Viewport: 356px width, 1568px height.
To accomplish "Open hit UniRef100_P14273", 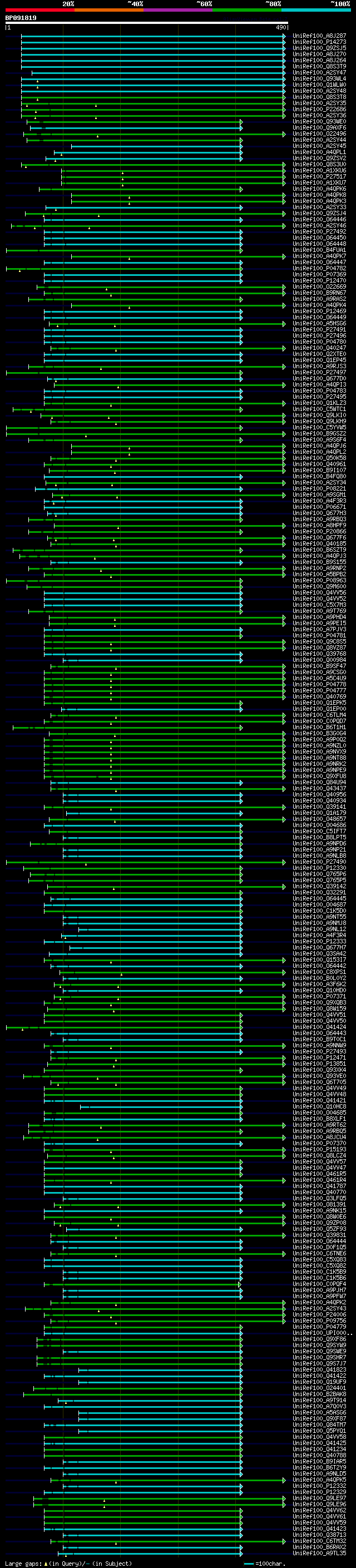I will coord(319,42).
